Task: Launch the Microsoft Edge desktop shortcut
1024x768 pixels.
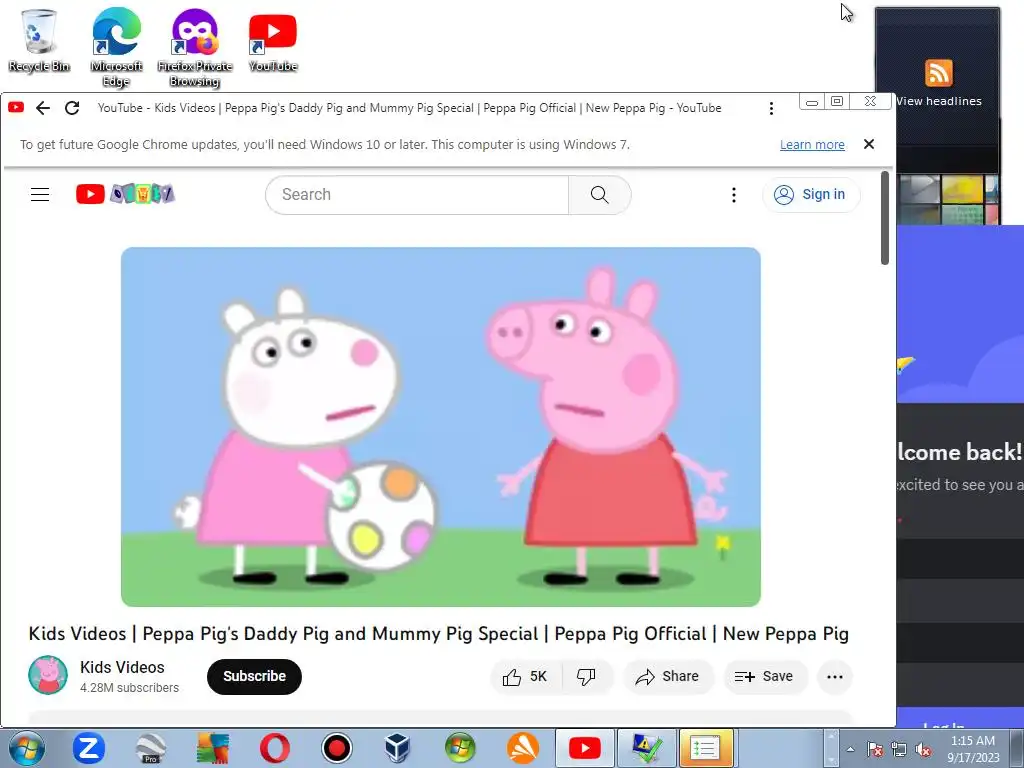Action: [x=116, y=47]
